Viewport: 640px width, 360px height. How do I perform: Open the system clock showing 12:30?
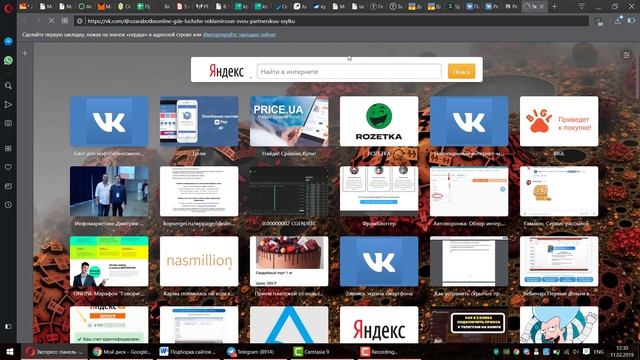pos(622,351)
